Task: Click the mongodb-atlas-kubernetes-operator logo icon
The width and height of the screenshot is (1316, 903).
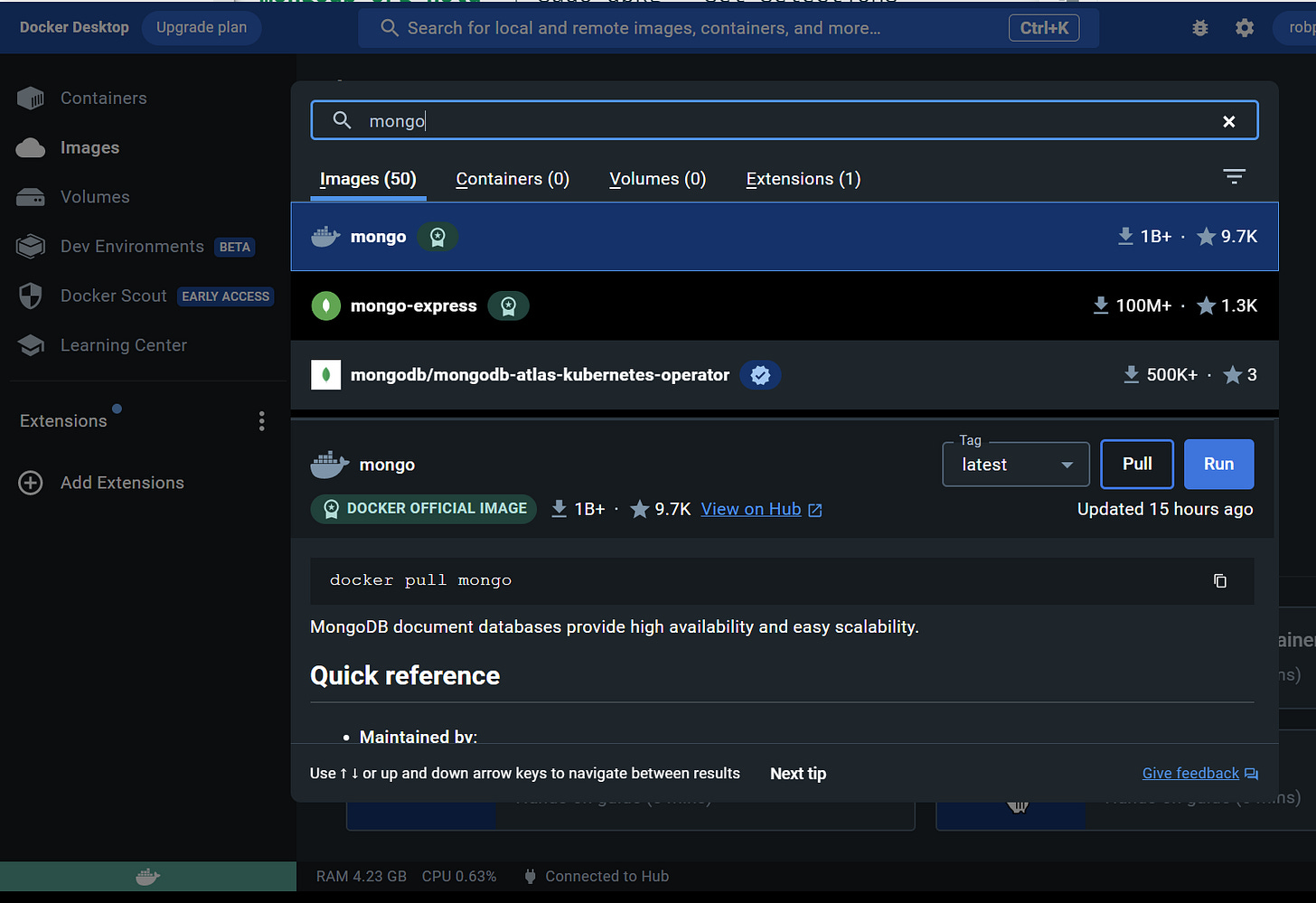Action: pos(326,375)
